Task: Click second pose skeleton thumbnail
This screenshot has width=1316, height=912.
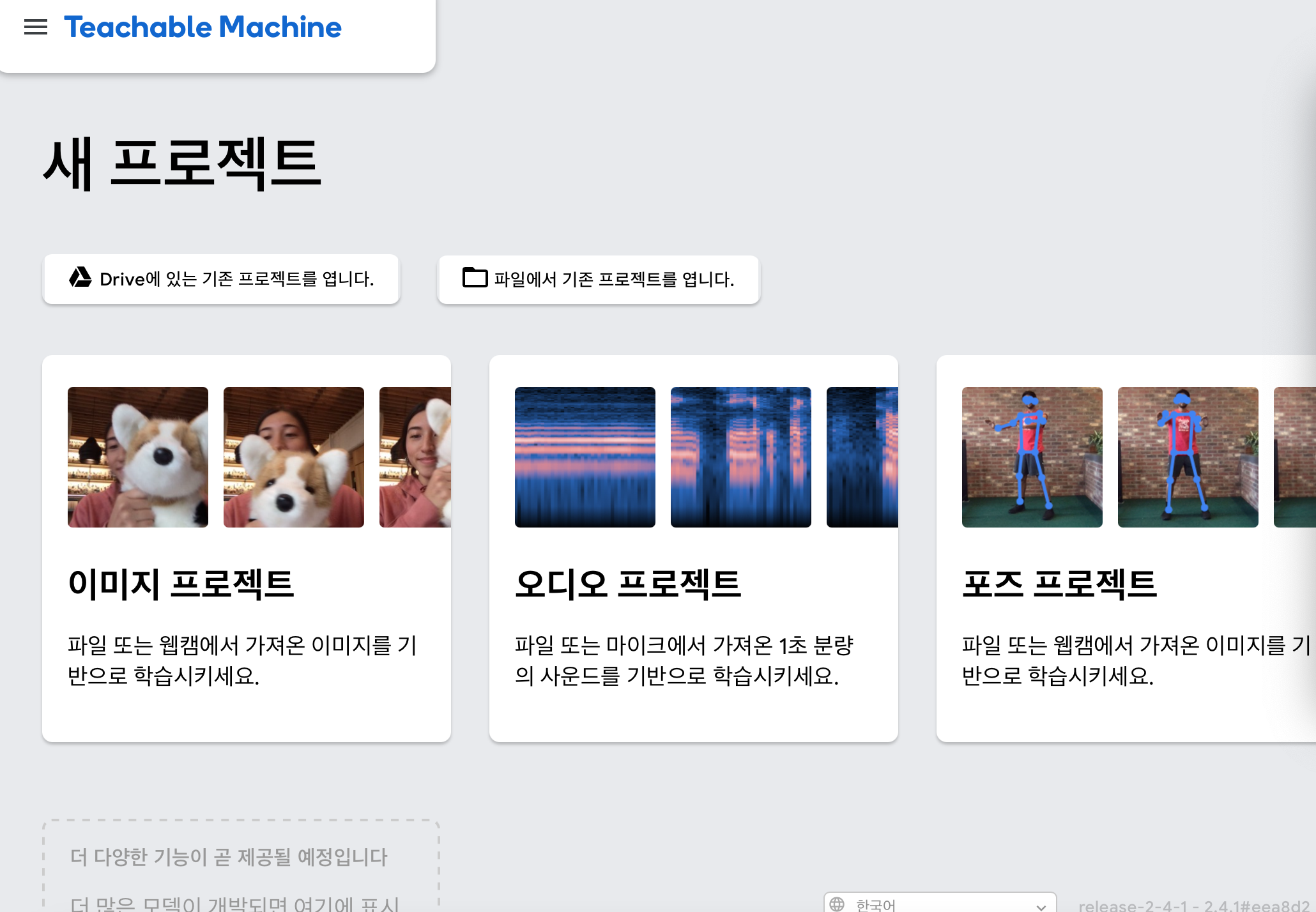Action: click(x=1188, y=457)
